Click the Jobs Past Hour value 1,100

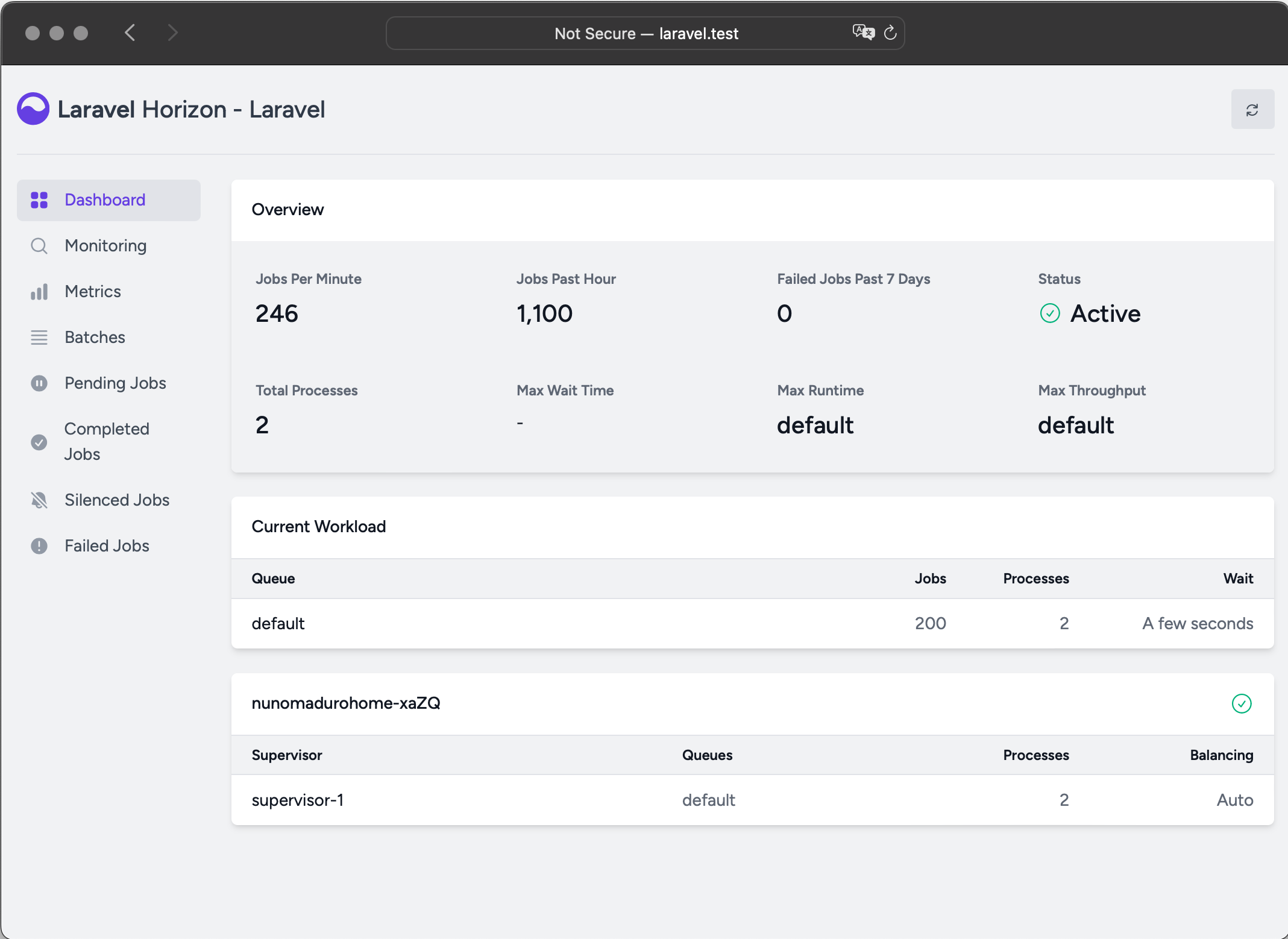click(544, 313)
